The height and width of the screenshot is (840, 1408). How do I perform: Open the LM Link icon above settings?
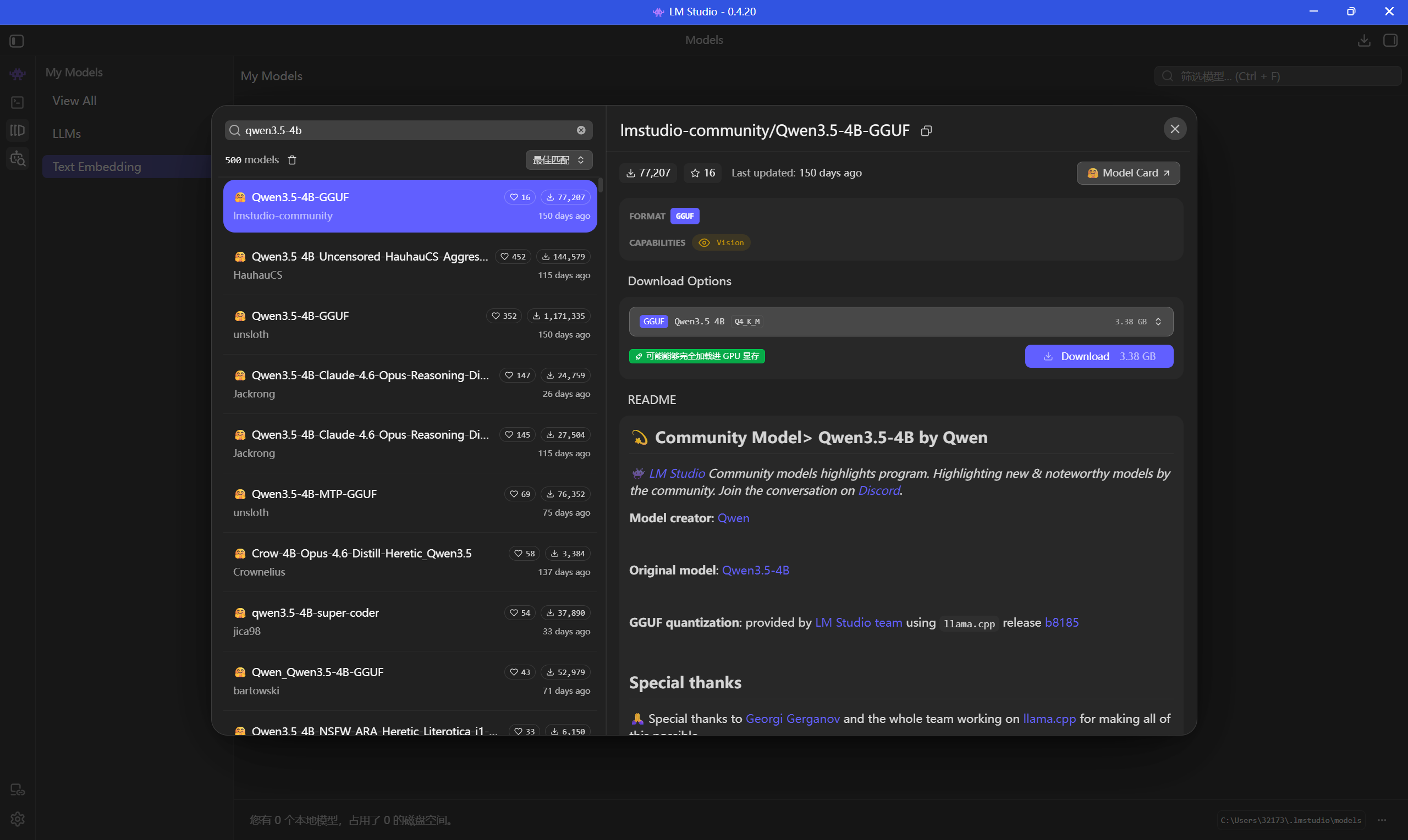(x=18, y=790)
